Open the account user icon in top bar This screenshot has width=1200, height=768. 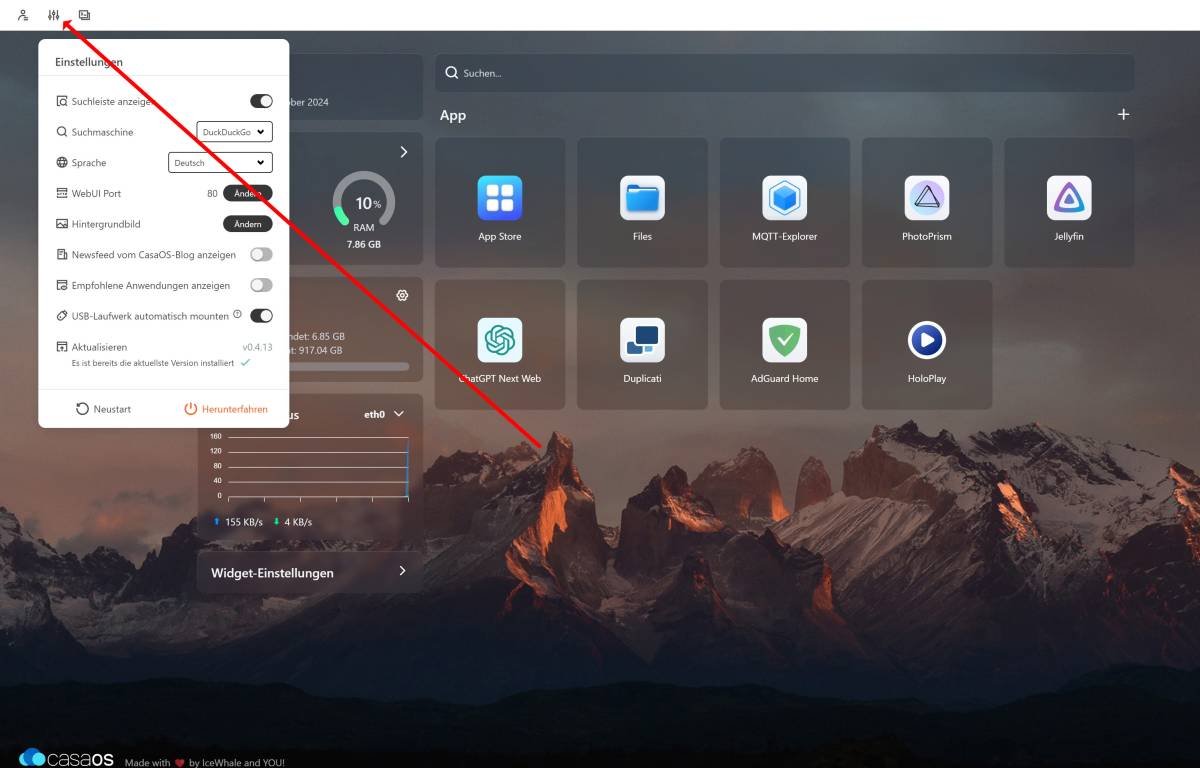click(x=23, y=15)
